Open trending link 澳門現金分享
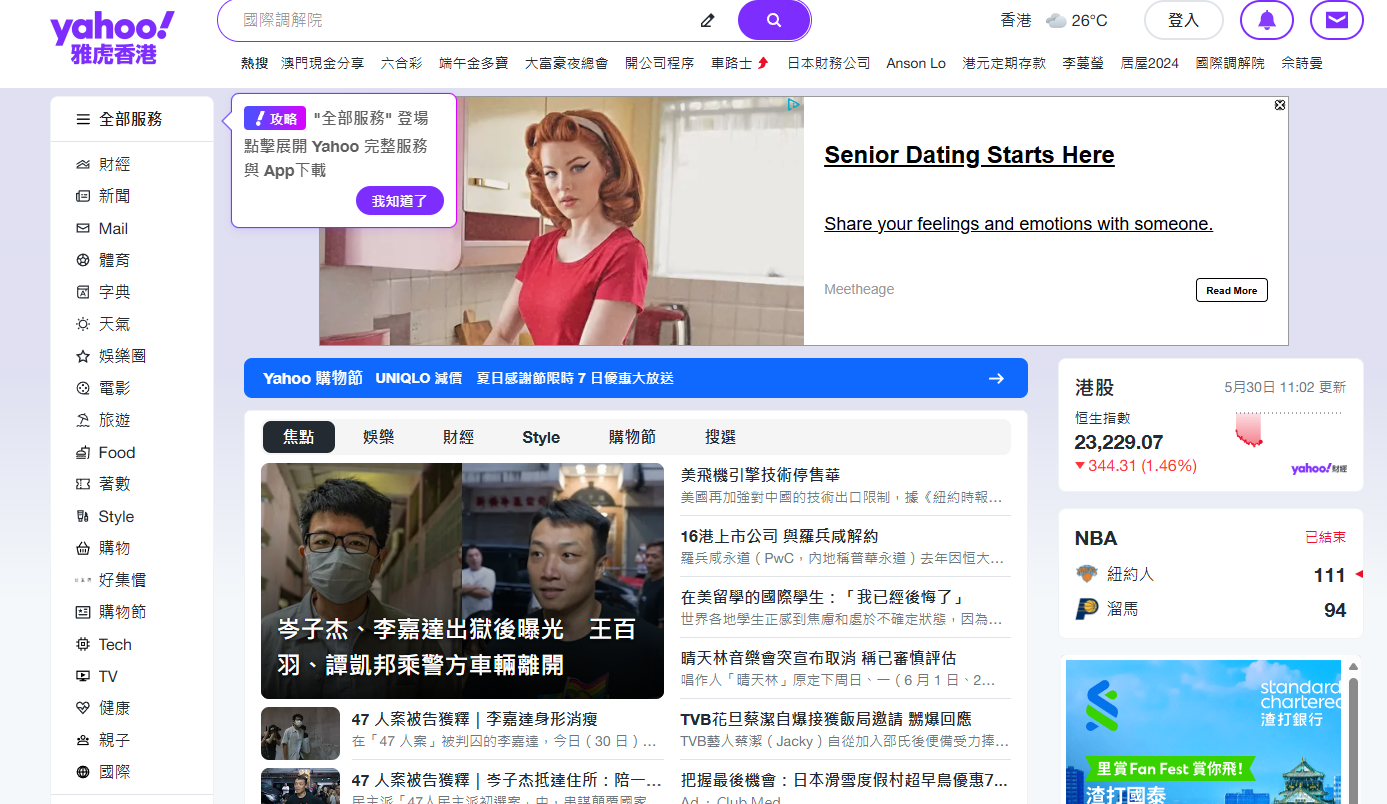1387x804 pixels. coord(323,63)
